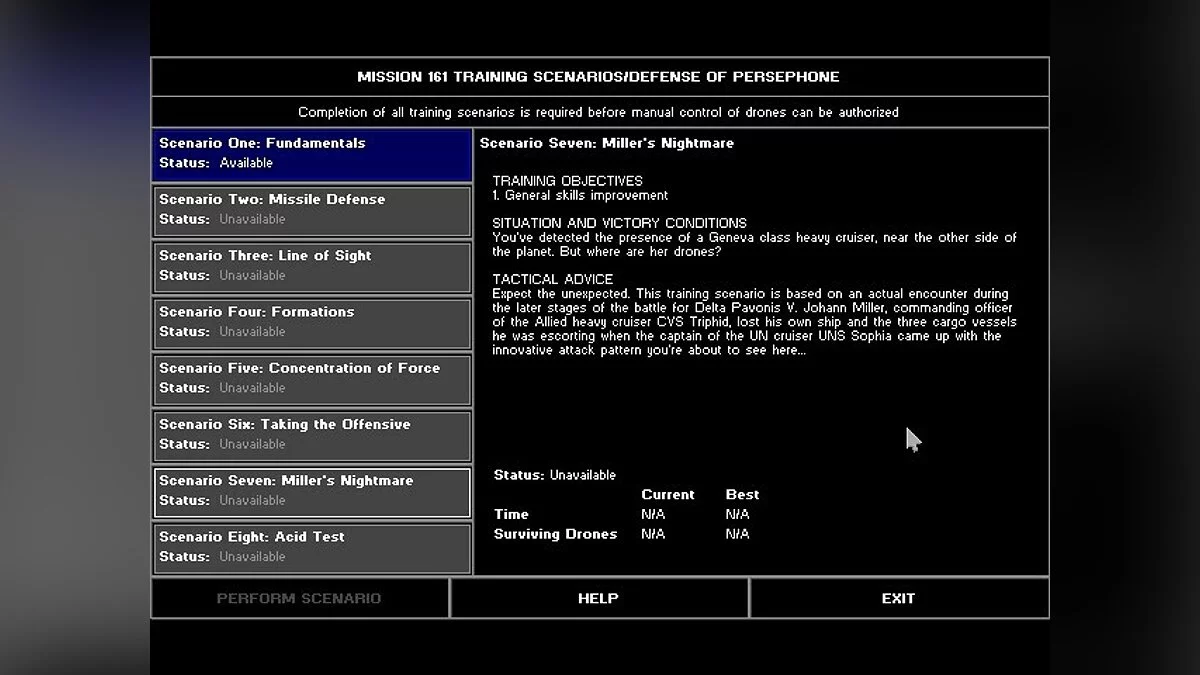Select Scenario Seven: Miller's Nightmare in list
Image resolution: width=1200 pixels, height=675 pixels.
click(x=312, y=491)
